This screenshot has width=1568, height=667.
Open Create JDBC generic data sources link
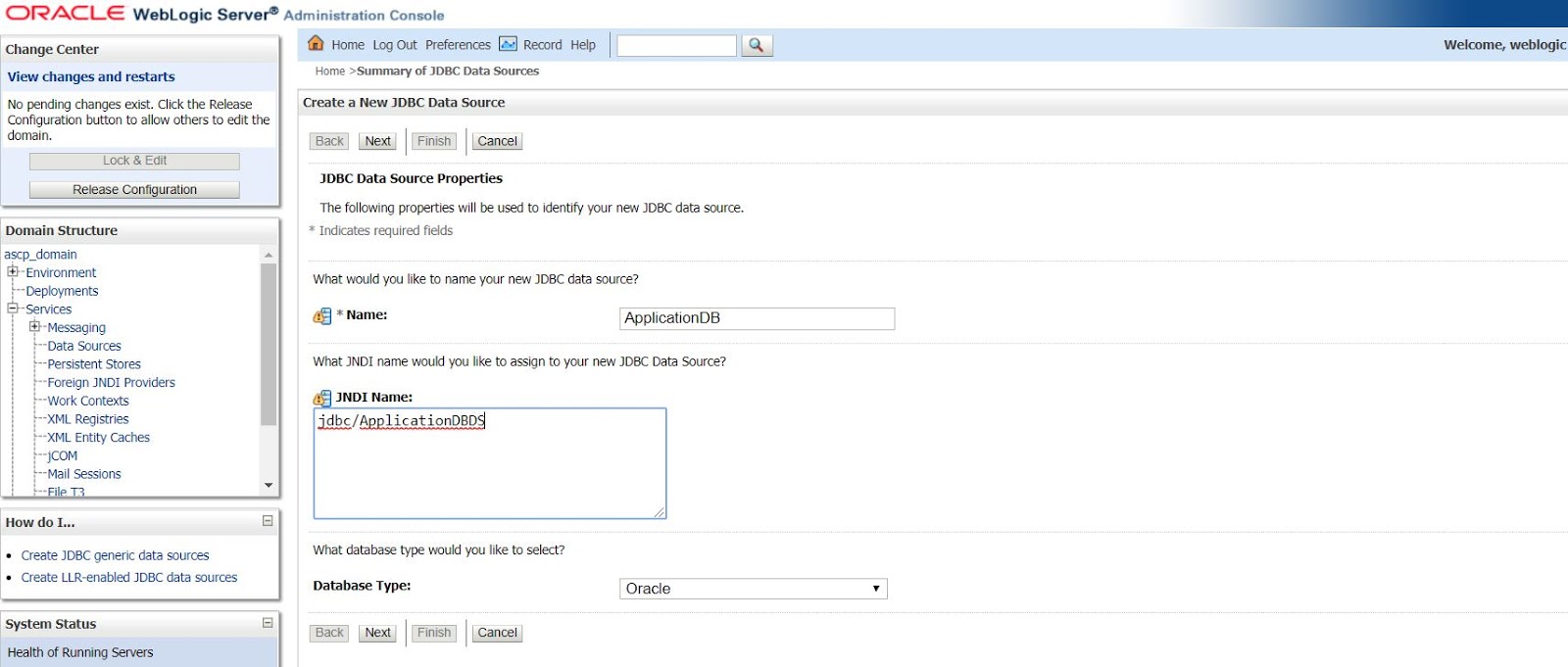pyautogui.click(x=116, y=555)
